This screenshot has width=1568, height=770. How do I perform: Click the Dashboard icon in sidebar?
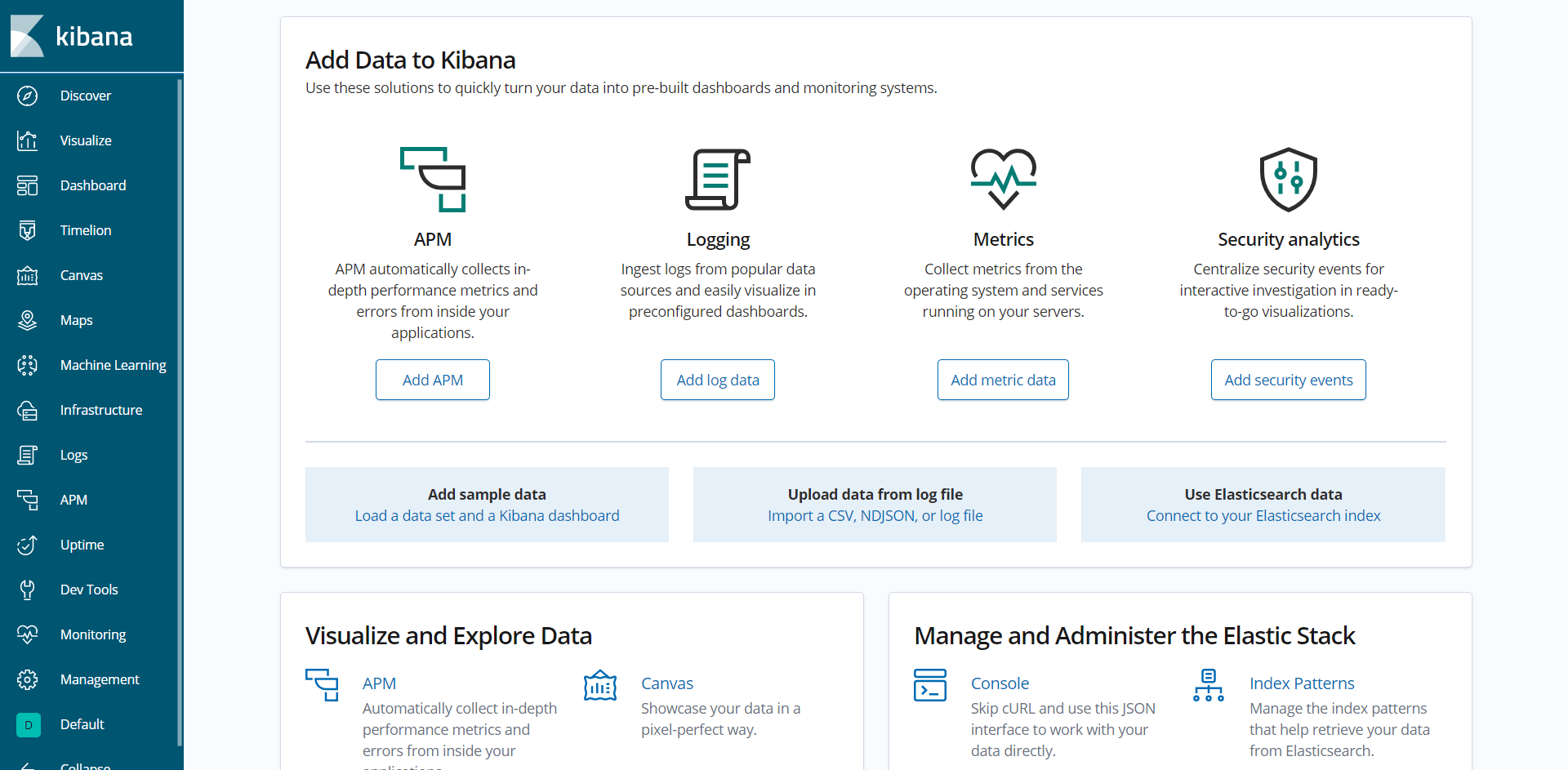point(27,185)
